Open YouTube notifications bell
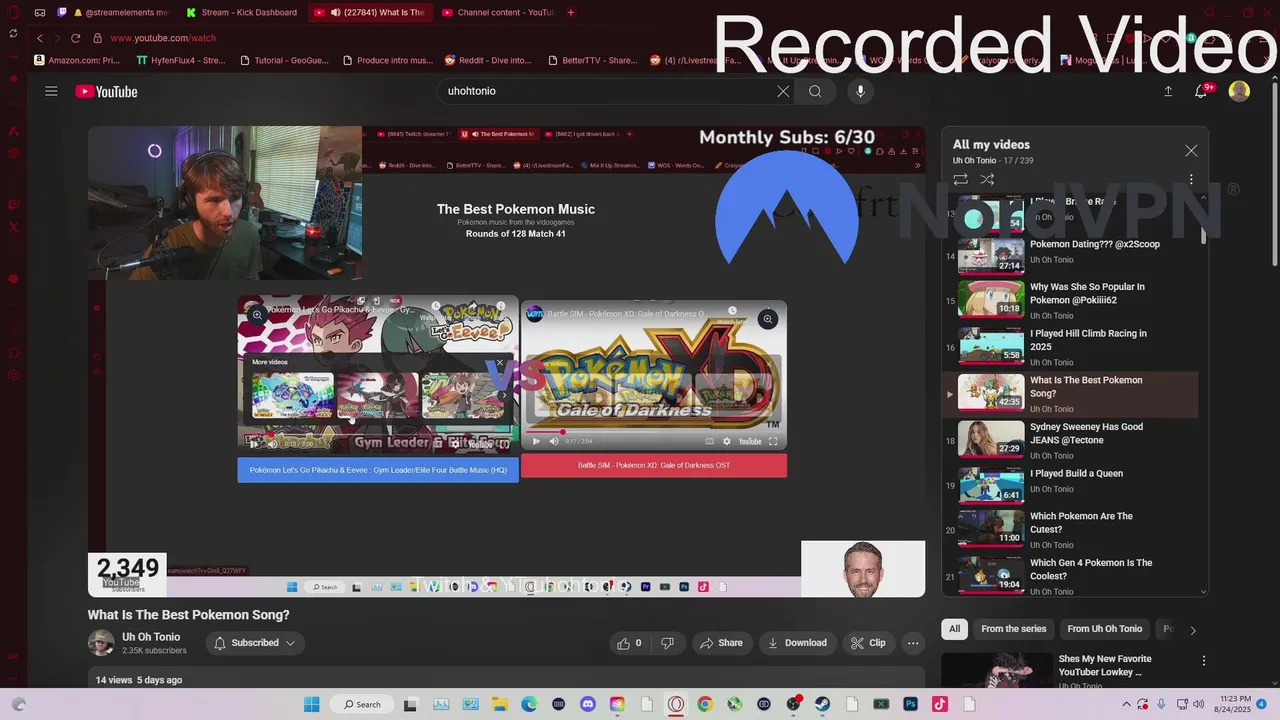1280x720 pixels. (1202, 91)
